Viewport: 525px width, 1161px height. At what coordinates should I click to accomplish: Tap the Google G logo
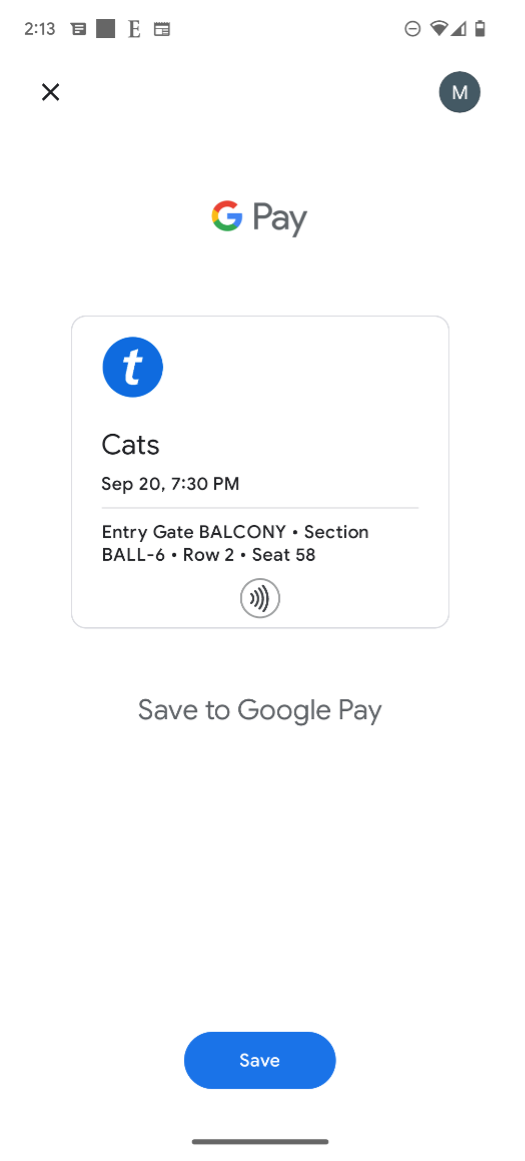click(x=227, y=216)
